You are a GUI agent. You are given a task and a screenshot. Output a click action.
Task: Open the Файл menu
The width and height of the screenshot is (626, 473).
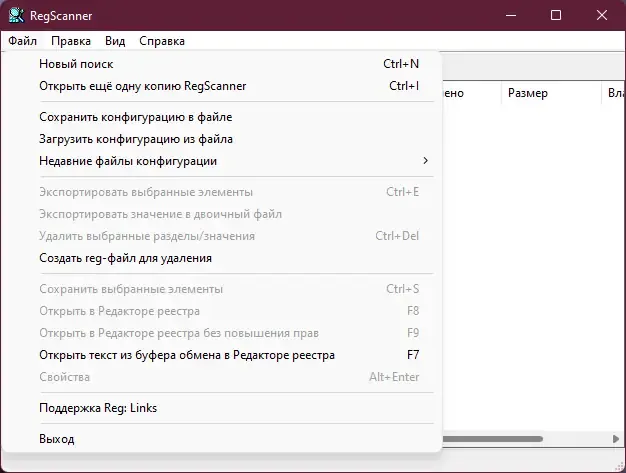point(22,41)
